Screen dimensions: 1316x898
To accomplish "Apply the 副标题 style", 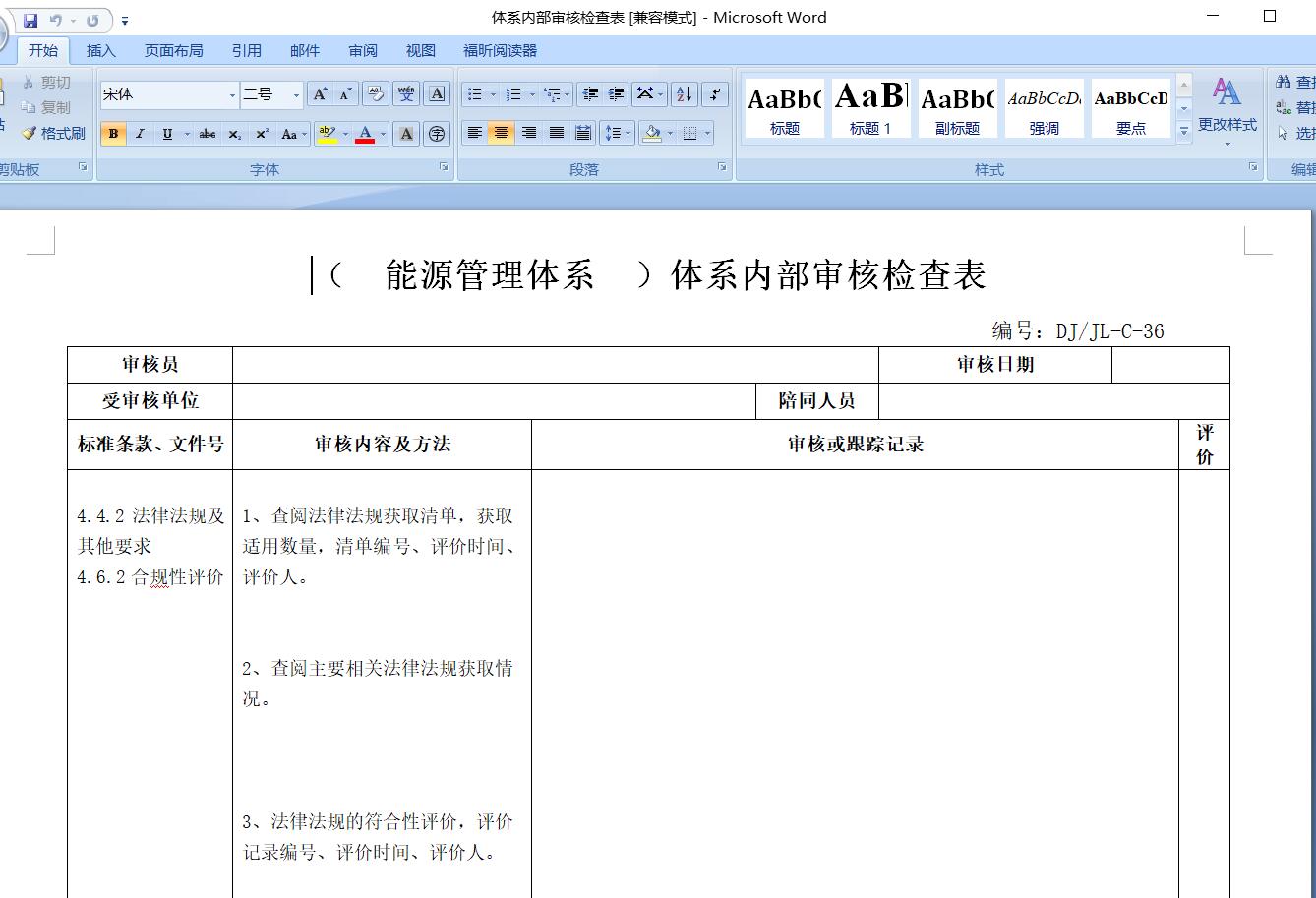I will [x=958, y=108].
